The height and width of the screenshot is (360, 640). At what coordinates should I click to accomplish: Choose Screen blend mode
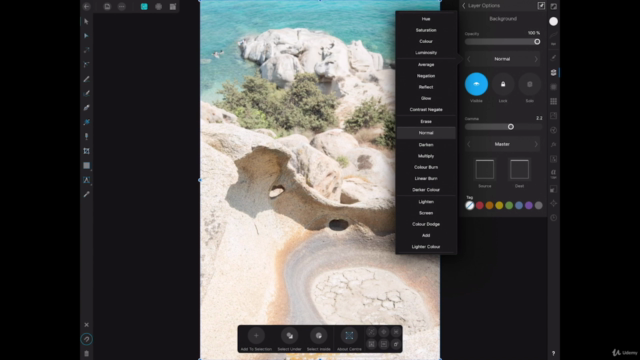click(x=426, y=213)
